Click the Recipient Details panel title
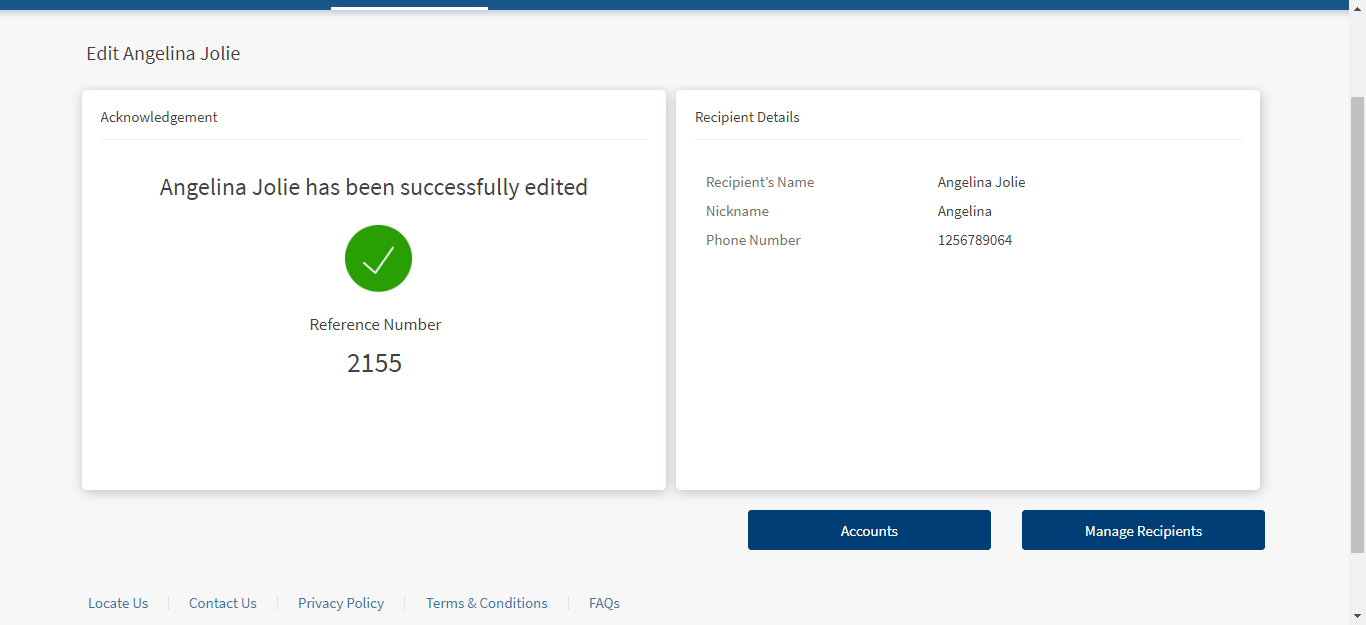Screen dimensions: 1366x625 click(747, 117)
